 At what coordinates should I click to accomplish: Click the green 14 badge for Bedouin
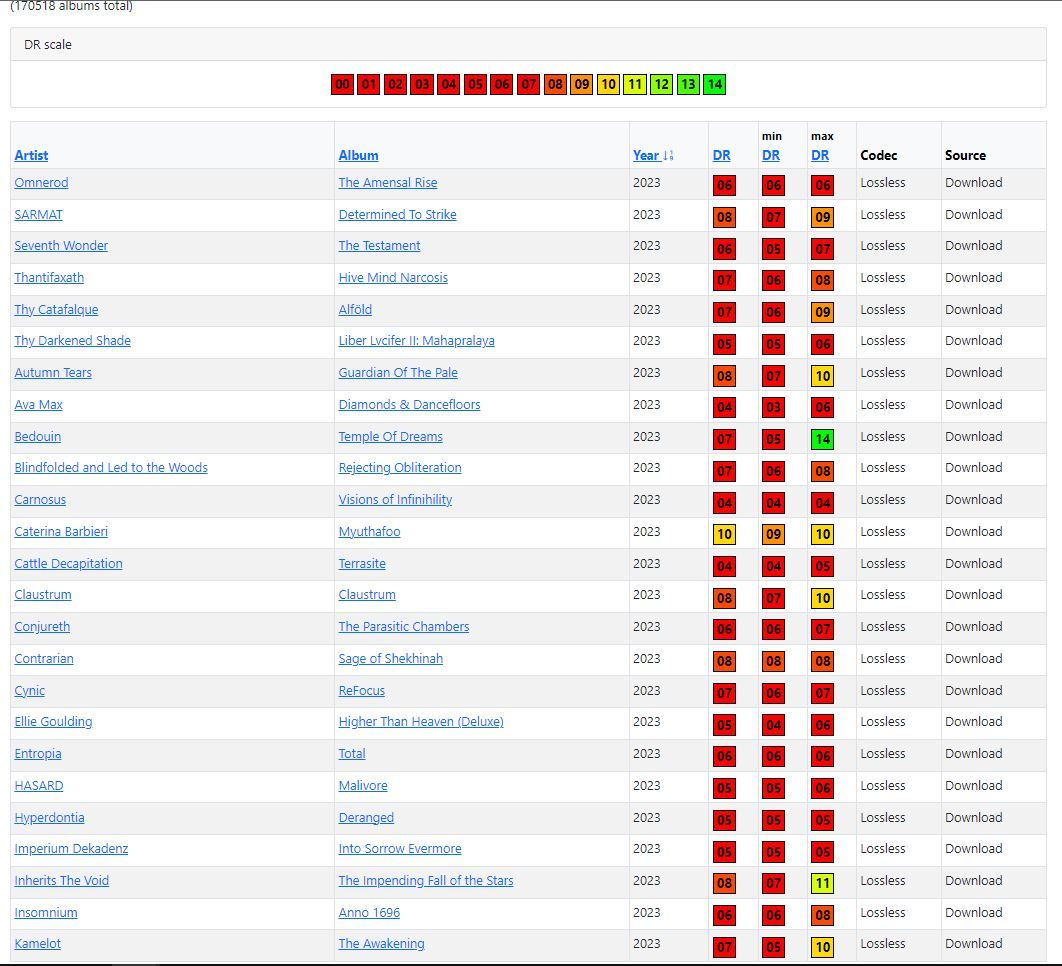coord(822,439)
